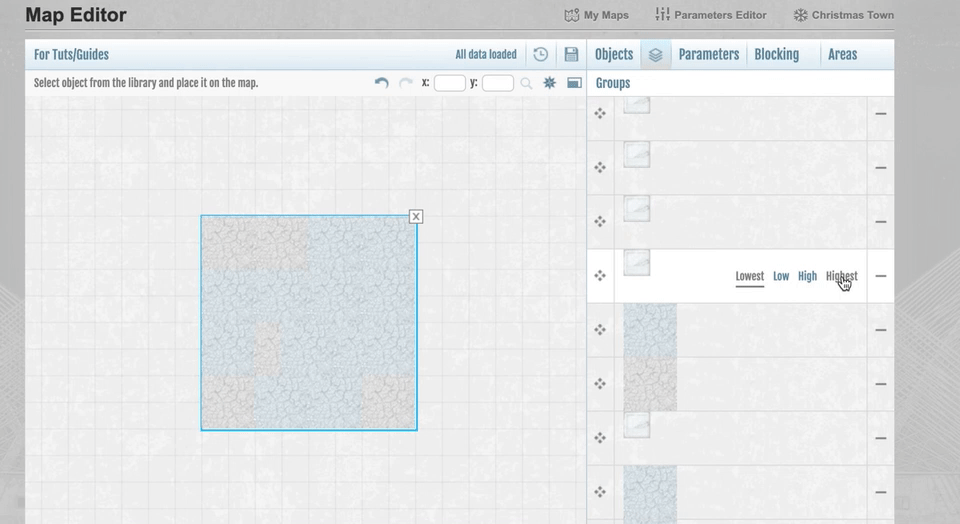Click the magnifier search icon beside y field
This screenshot has height=524, width=960.
tap(526, 83)
